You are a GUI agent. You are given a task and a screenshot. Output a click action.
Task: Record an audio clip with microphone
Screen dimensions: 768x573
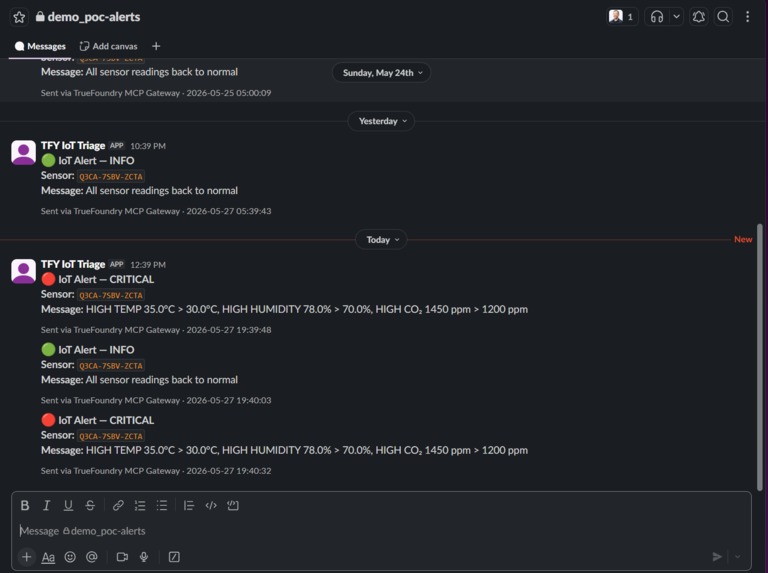(144, 557)
